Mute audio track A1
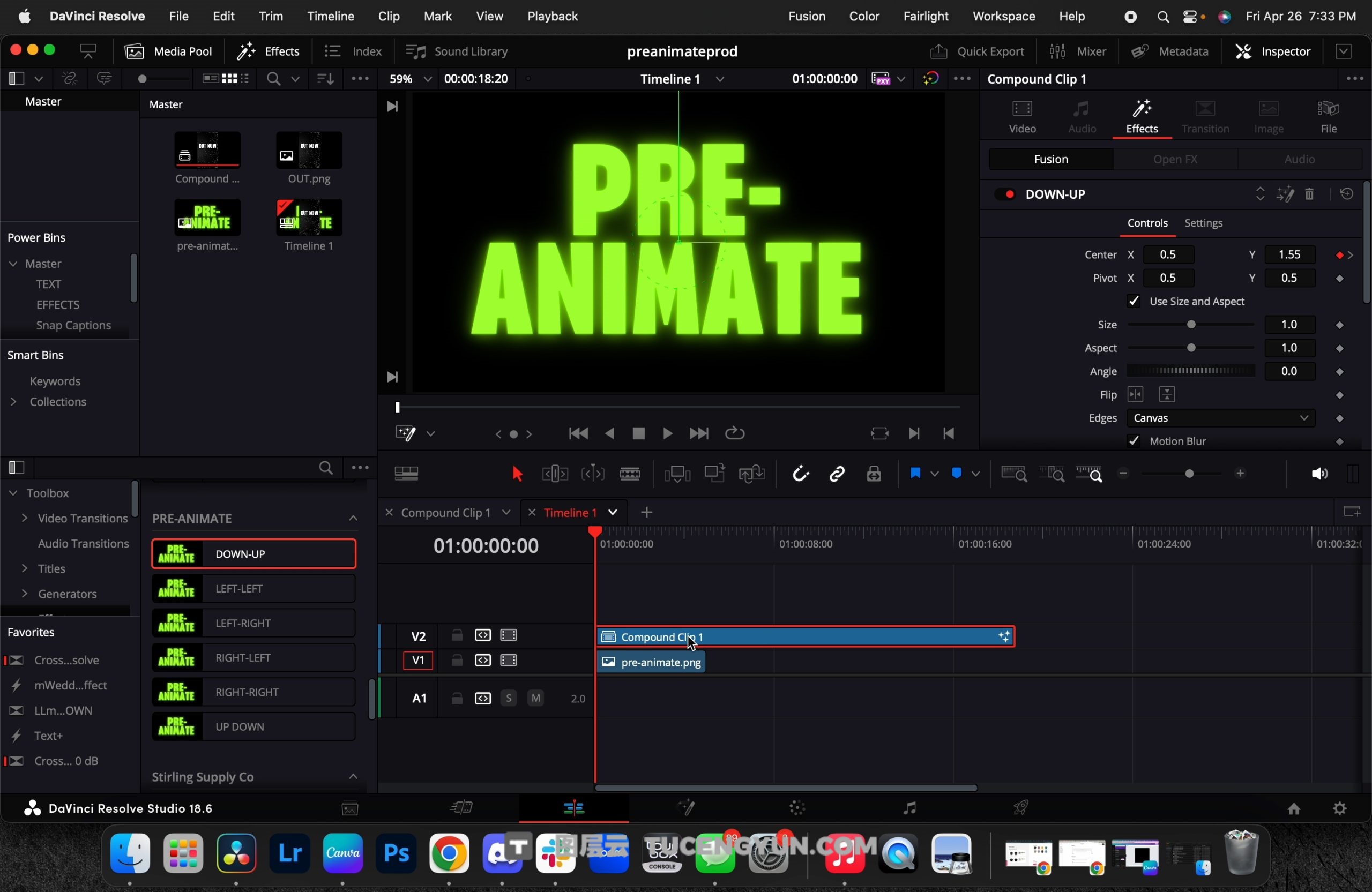Viewport: 1372px width, 892px height. tap(535, 699)
